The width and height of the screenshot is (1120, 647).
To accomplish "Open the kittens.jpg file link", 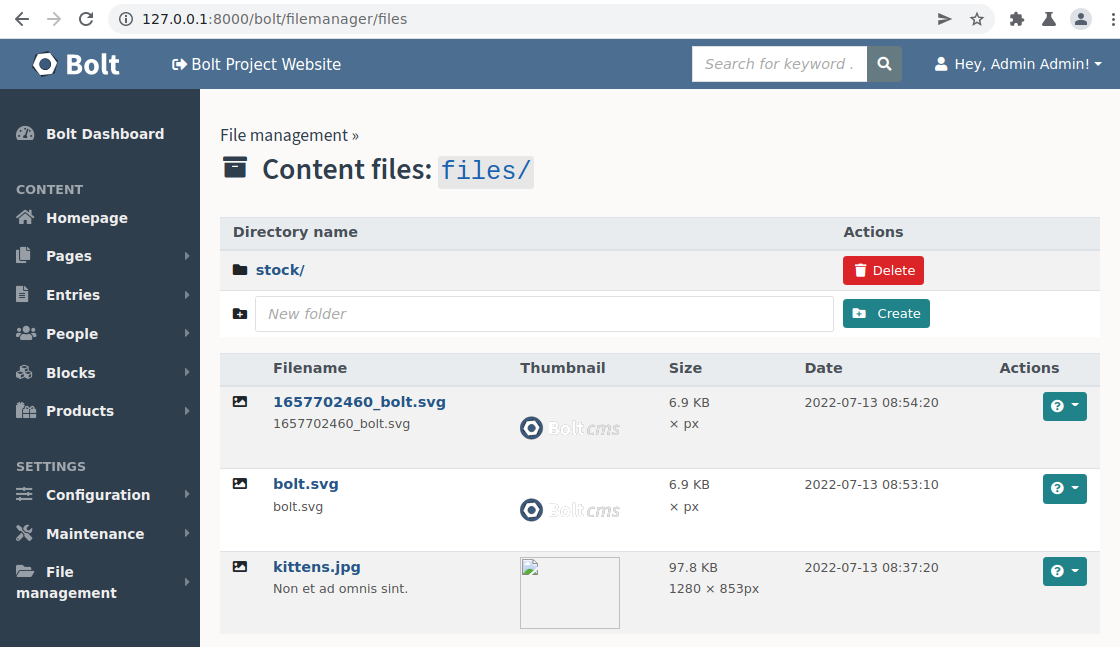I will (x=317, y=566).
